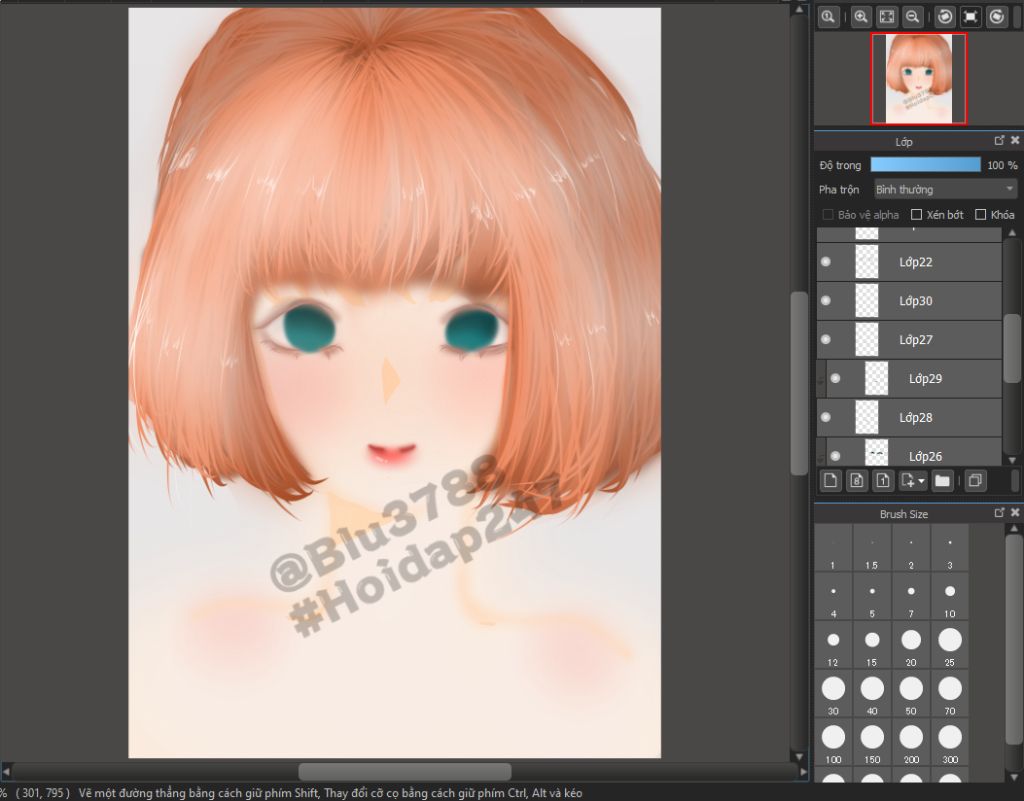
Task: Click the navigator preview thumbnail
Action: click(919, 78)
